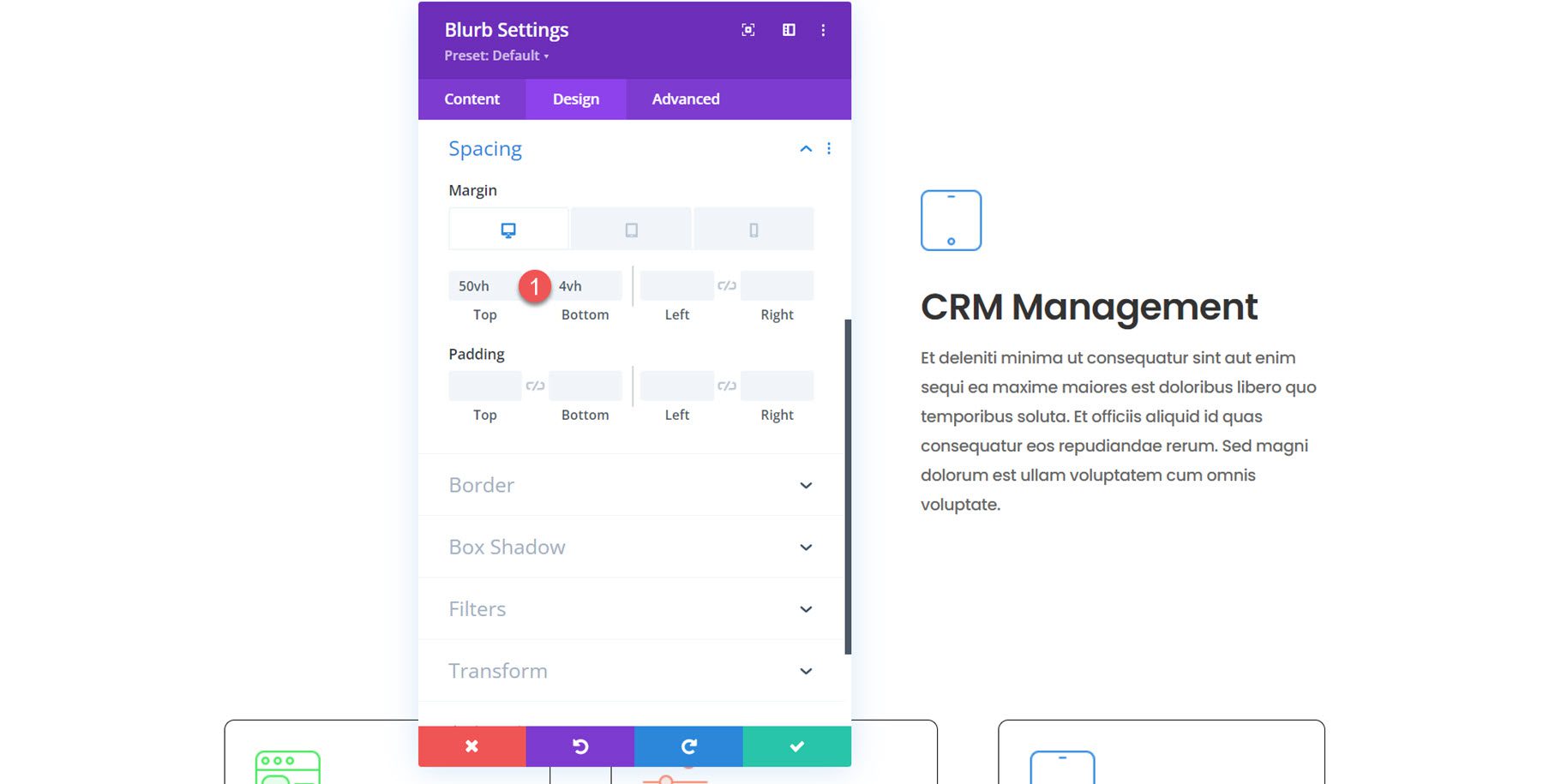
Task: Save changes with the green checkmark button
Action: (796, 745)
